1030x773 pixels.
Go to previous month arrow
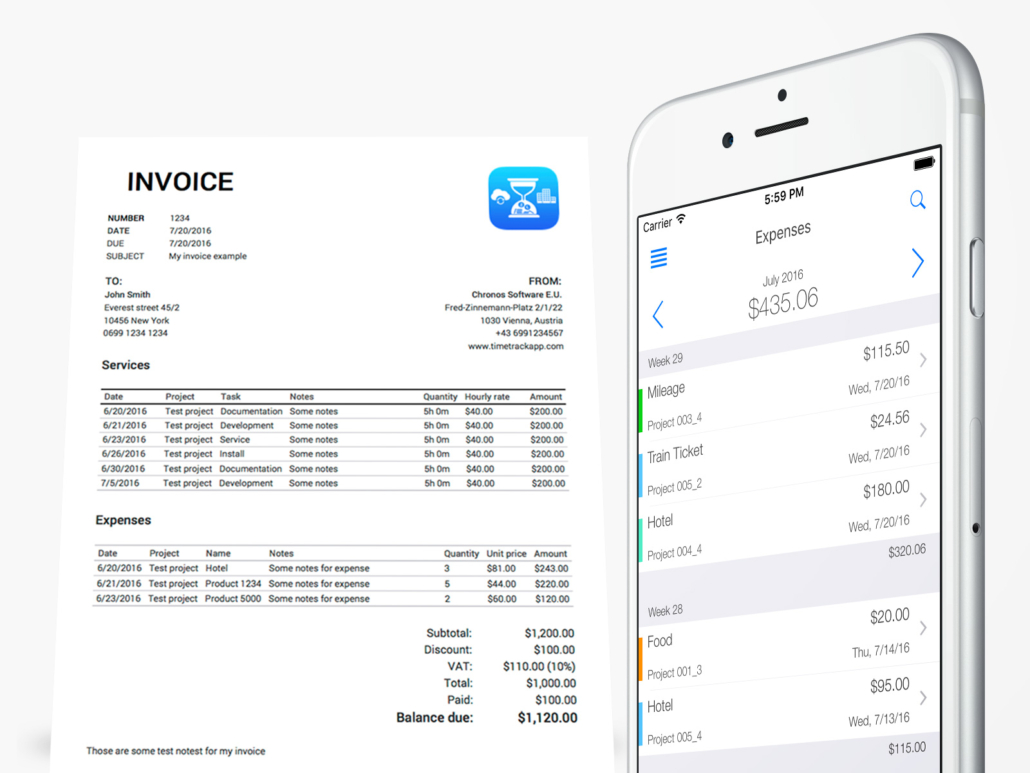pyautogui.click(x=658, y=316)
